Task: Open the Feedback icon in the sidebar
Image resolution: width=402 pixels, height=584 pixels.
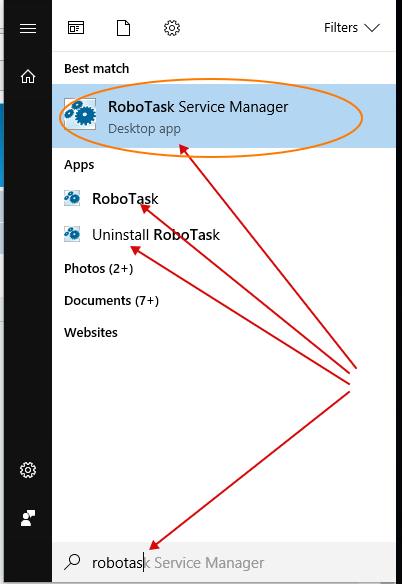Action: click(28, 518)
